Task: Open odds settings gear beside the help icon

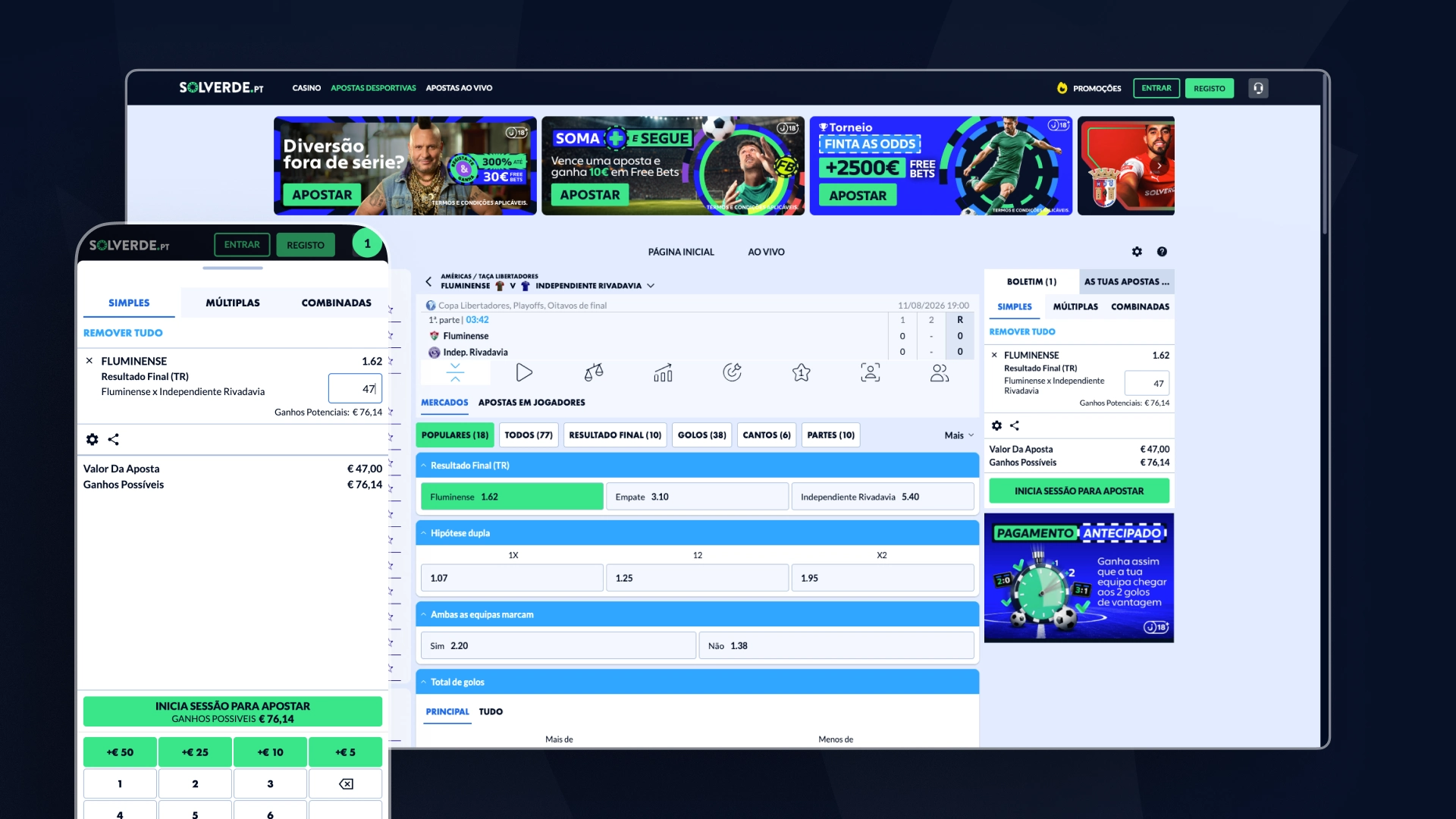Action: pos(1137,252)
